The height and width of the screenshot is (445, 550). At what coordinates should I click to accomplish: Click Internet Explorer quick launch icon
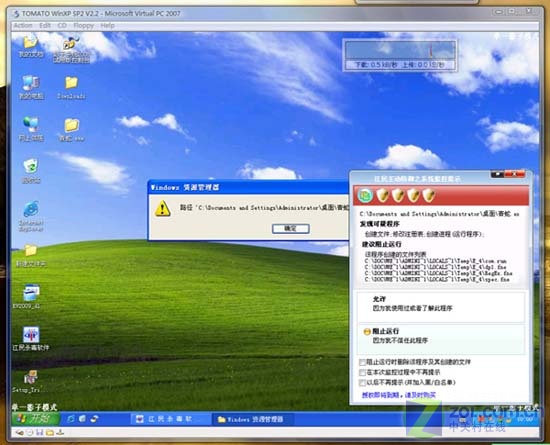[71, 419]
